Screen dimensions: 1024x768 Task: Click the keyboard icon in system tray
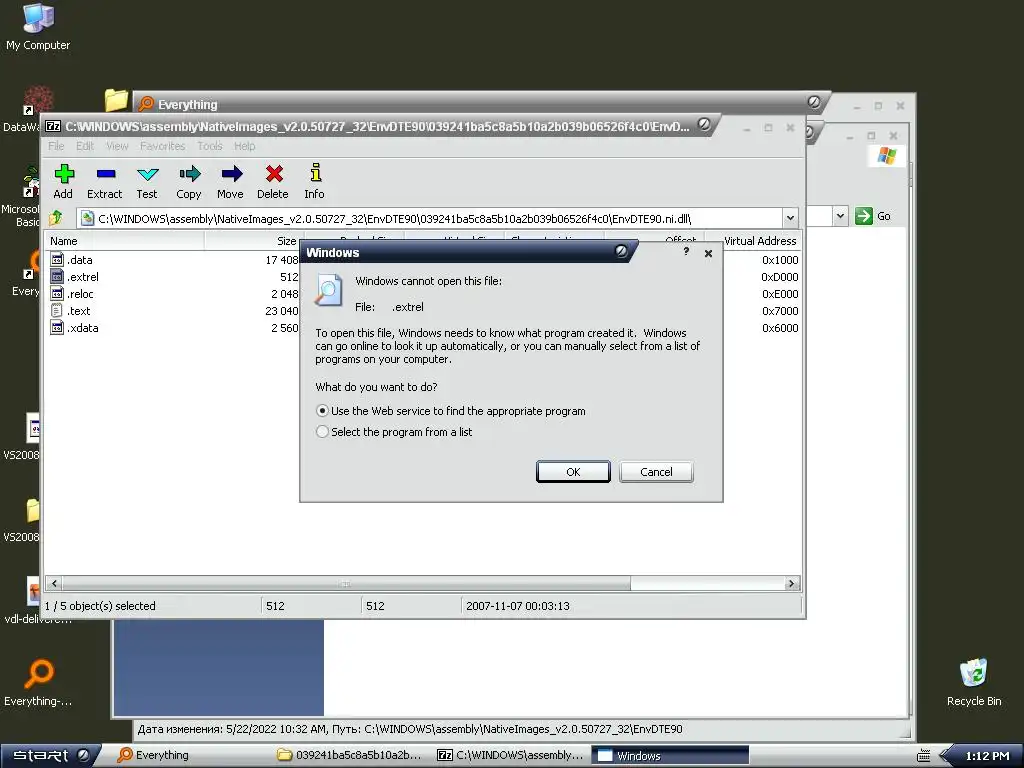(923, 756)
